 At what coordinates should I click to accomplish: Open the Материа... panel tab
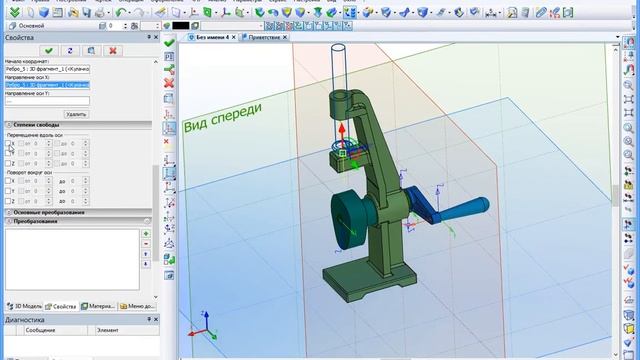[x=98, y=306]
